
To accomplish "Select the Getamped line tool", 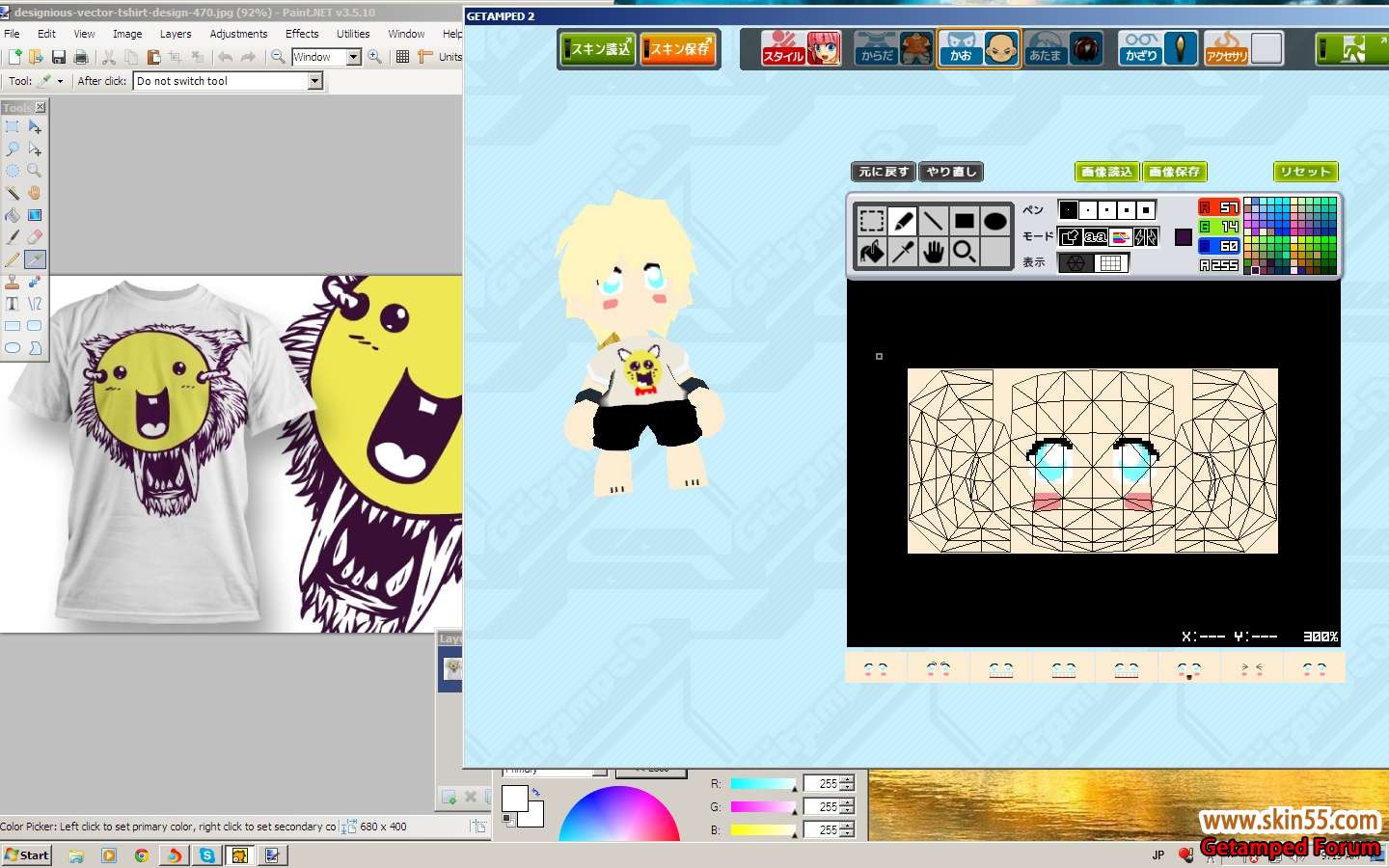I will [x=933, y=221].
